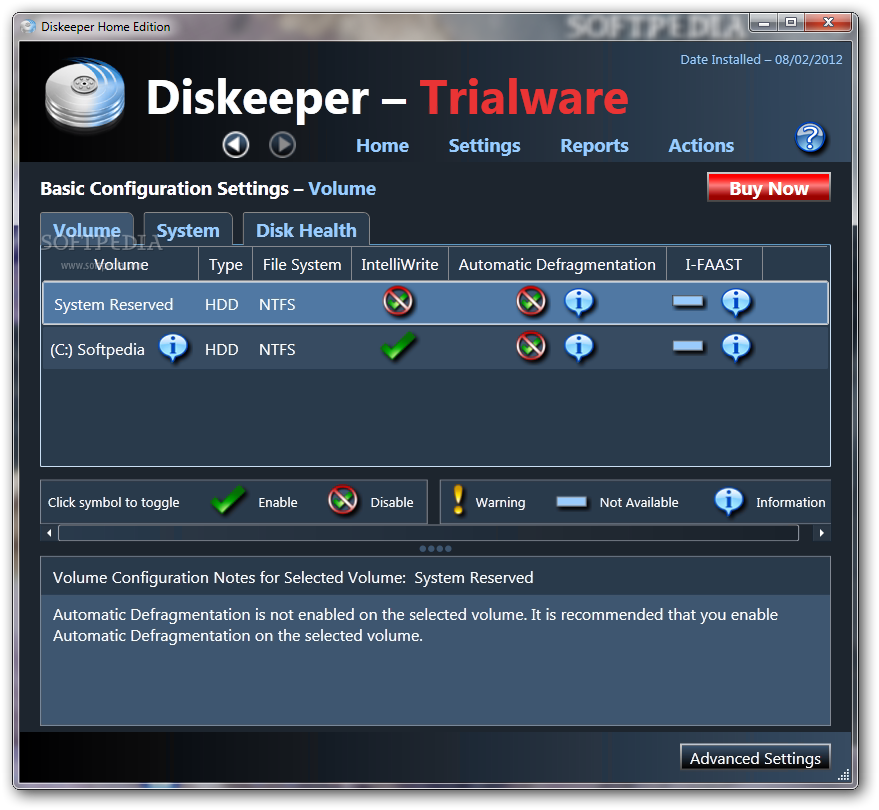Viewport: 879px width, 810px height.
Task: Switch to the System tab
Action: point(188,229)
